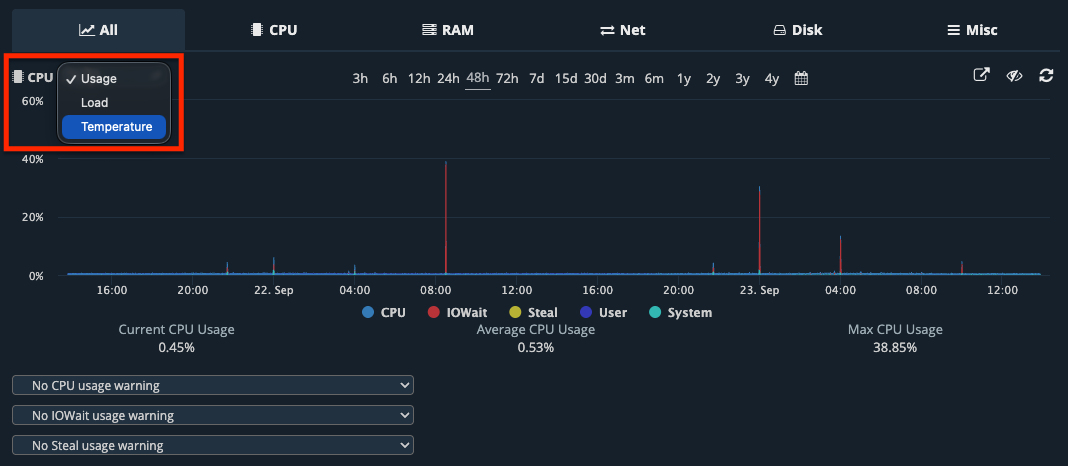
Task: Click the refresh chart icon
Action: point(1046,76)
